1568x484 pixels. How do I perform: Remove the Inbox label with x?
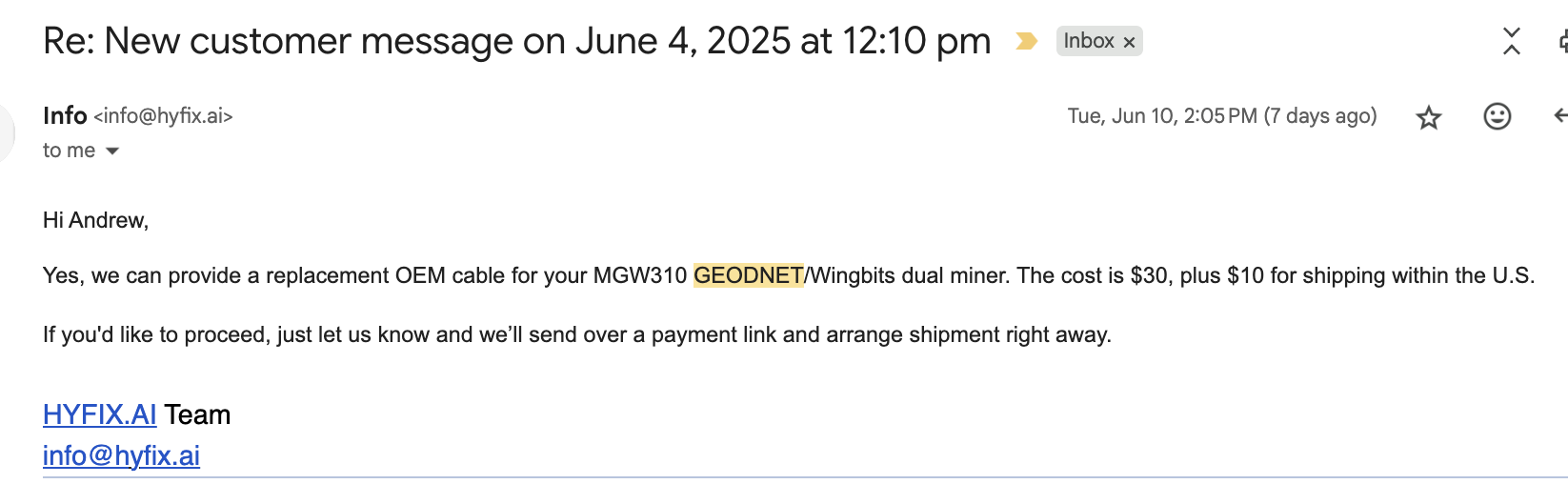1129,42
